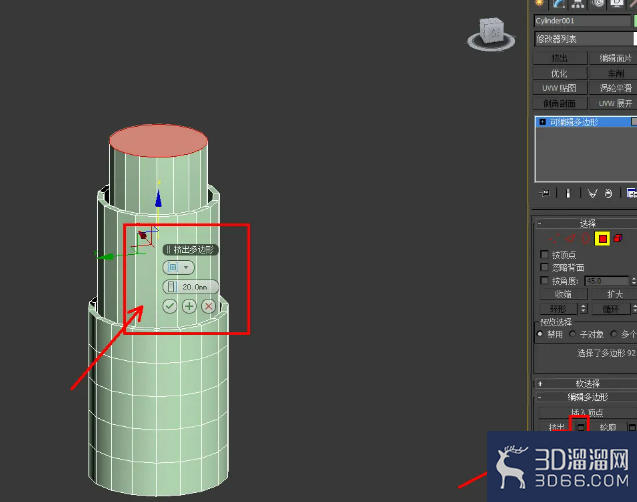Click the 倒角剖面 modifier button
The width and height of the screenshot is (637, 502).
point(560,103)
